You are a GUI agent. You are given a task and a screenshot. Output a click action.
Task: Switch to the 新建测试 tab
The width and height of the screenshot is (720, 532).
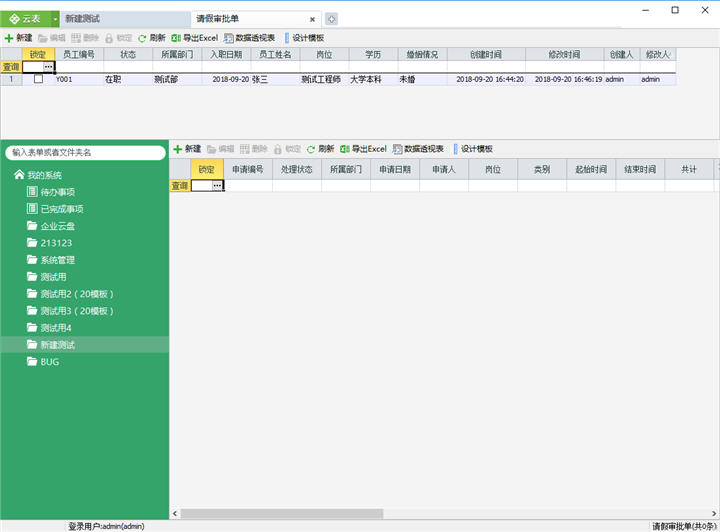(125, 19)
